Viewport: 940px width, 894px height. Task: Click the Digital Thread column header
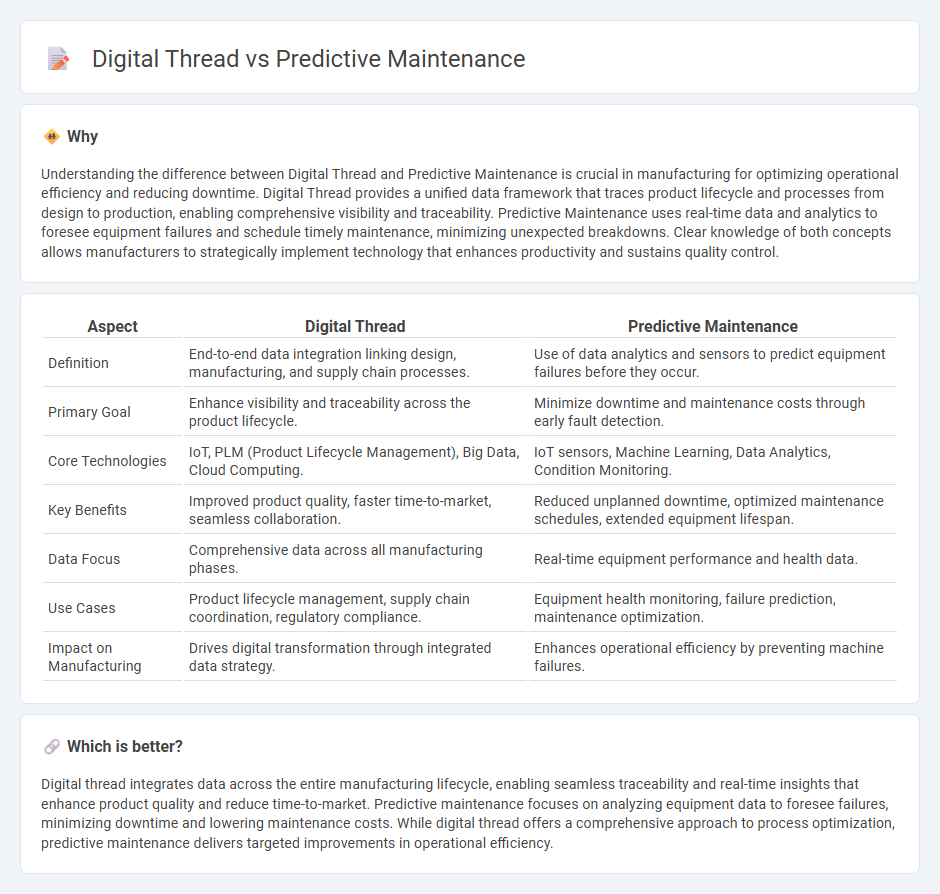pyautogui.click(x=355, y=326)
